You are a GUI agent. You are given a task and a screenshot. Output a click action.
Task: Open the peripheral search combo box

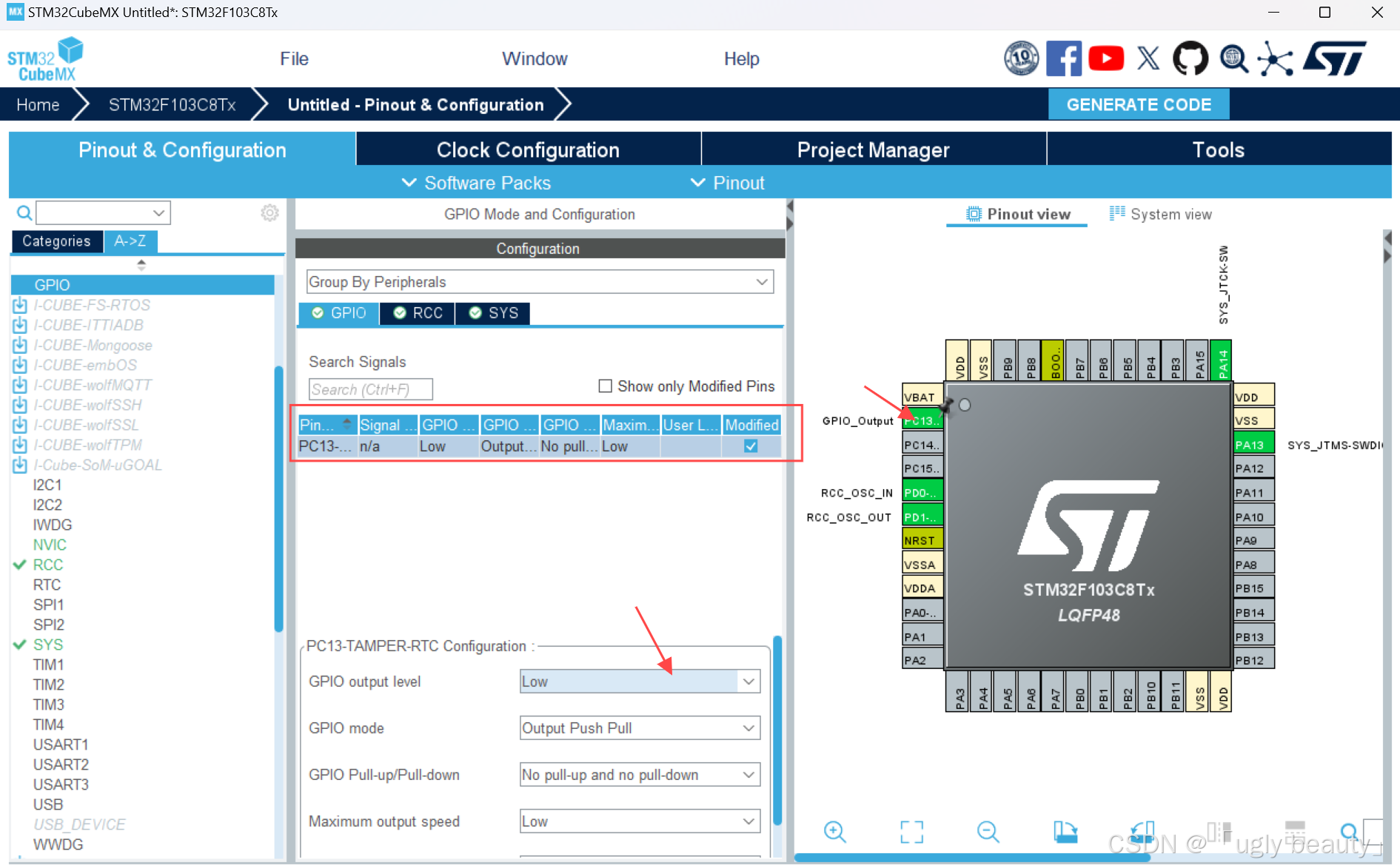[x=103, y=213]
